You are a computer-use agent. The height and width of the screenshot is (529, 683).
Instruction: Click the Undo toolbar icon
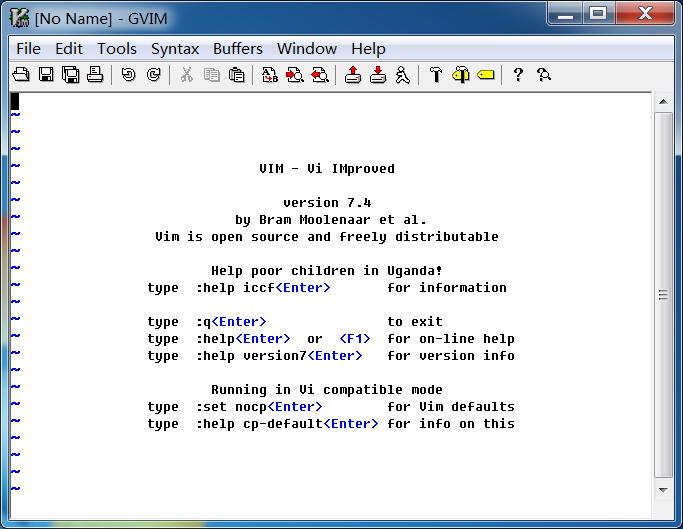pos(128,75)
